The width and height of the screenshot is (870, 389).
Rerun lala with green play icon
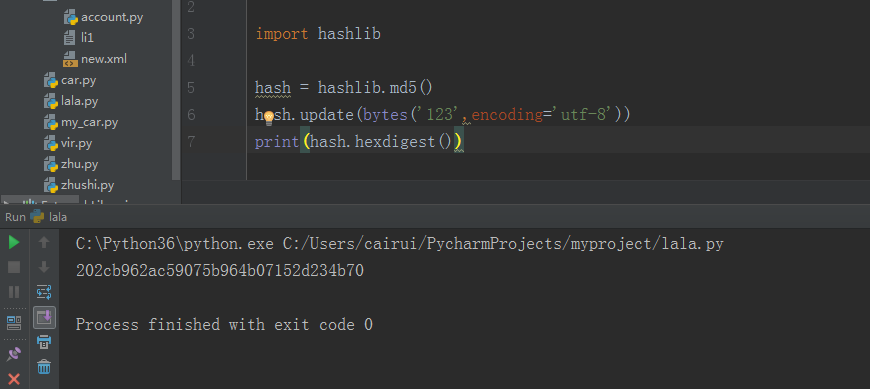coord(14,243)
